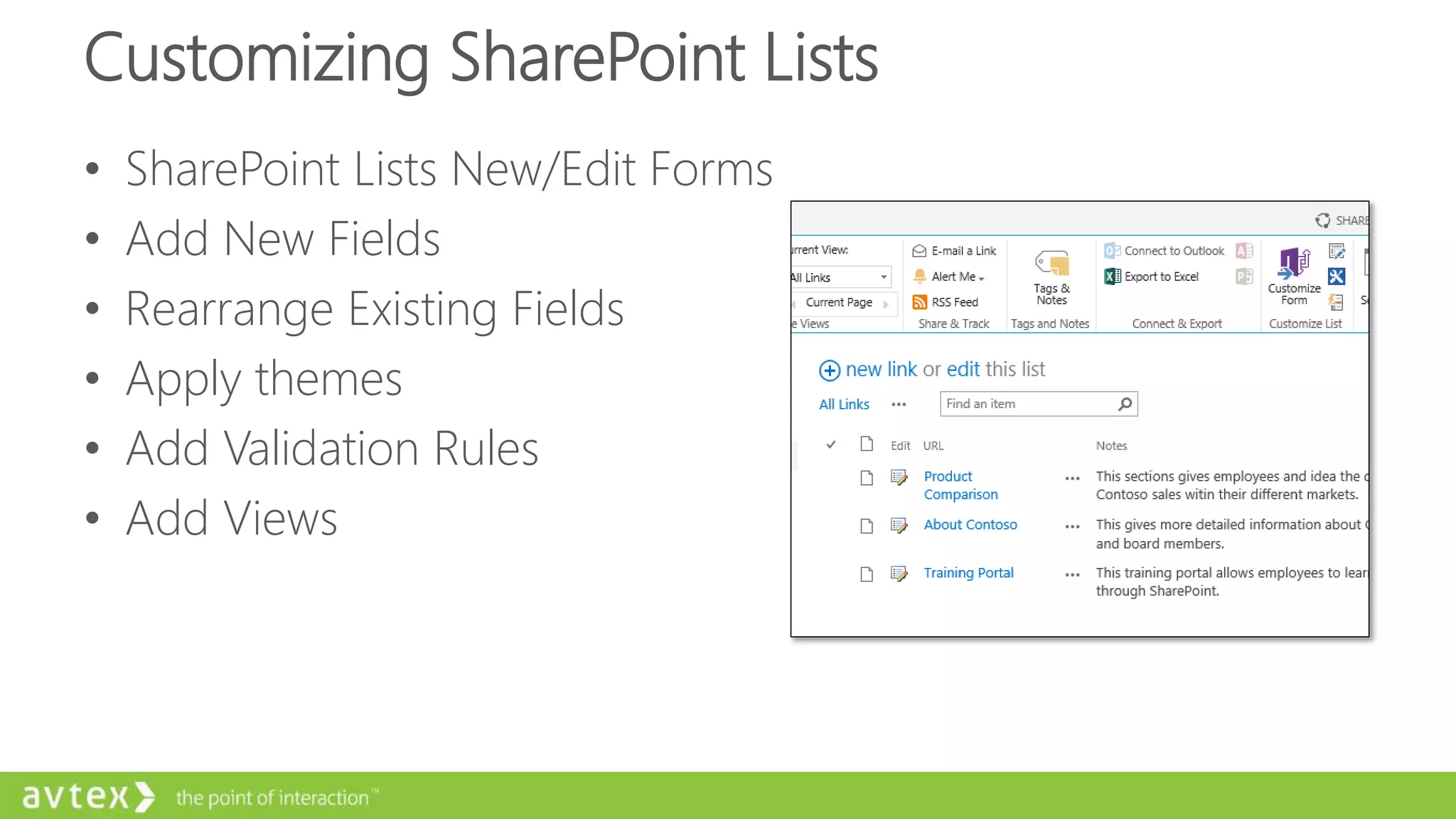This screenshot has width=1456, height=819.
Task: Click the Connect to Outlook label
Action: (x=1174, y=251)
